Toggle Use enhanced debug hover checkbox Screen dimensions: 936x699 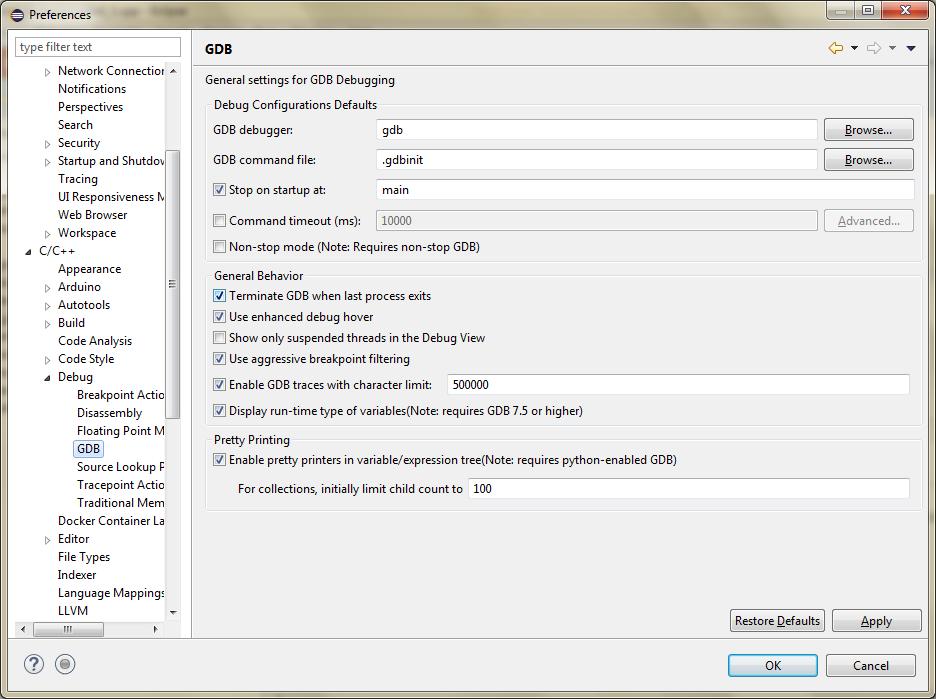[219, 316]
